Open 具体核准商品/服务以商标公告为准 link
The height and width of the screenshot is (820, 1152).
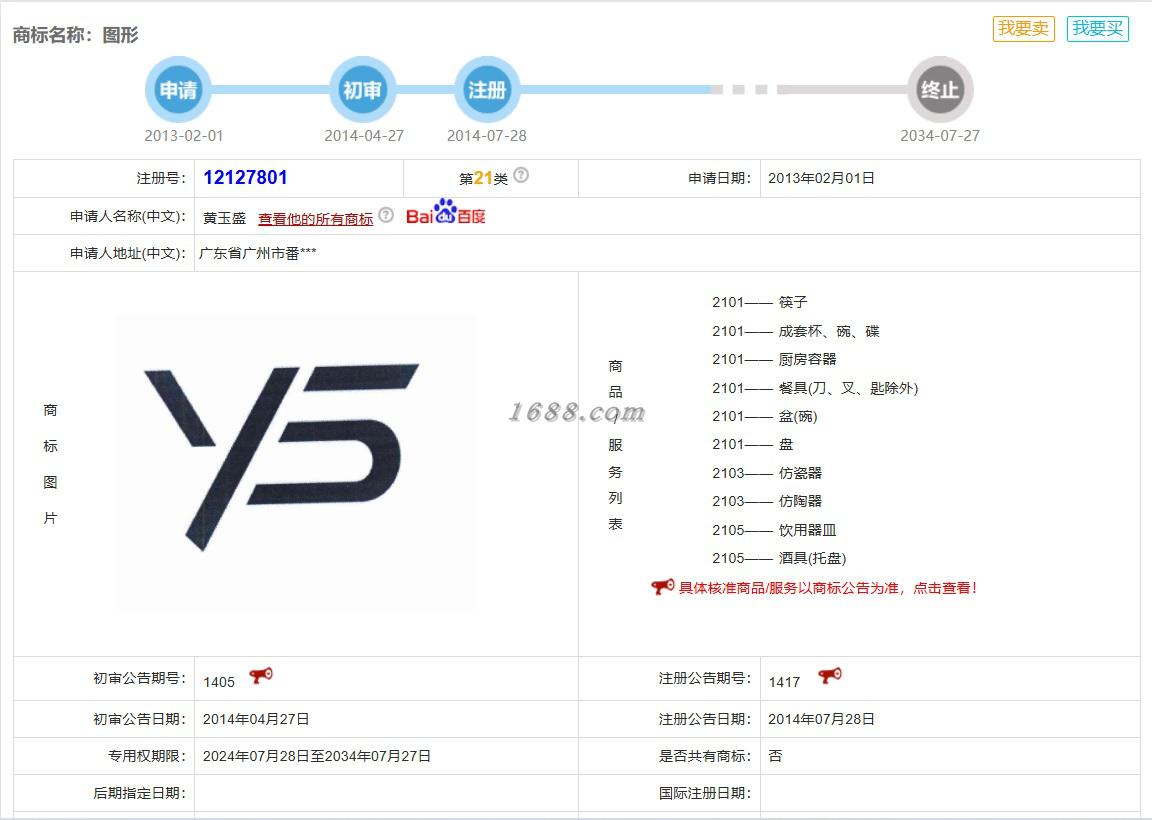(827, 588)
